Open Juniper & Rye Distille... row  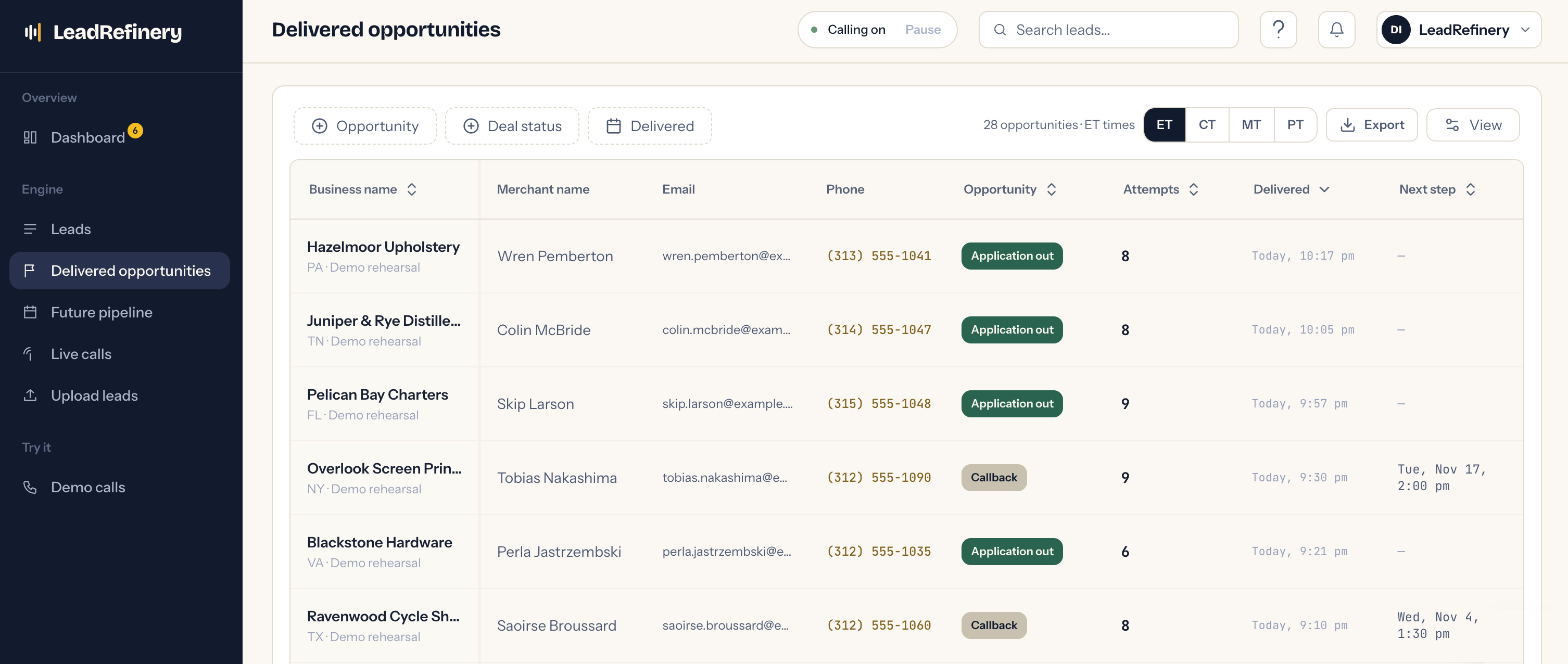coord(906,330)
